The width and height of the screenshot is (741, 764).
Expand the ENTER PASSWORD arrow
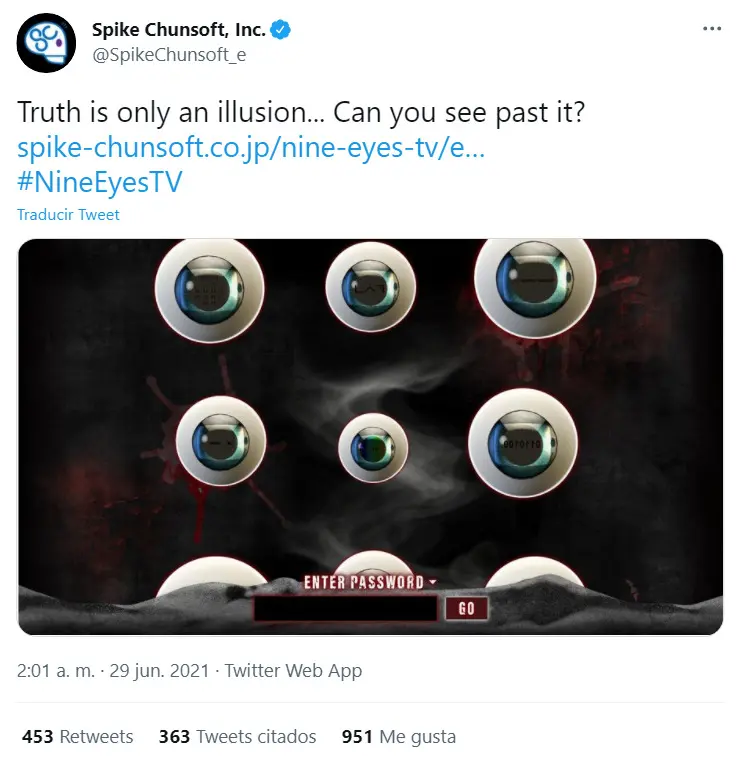coord(433,582)
